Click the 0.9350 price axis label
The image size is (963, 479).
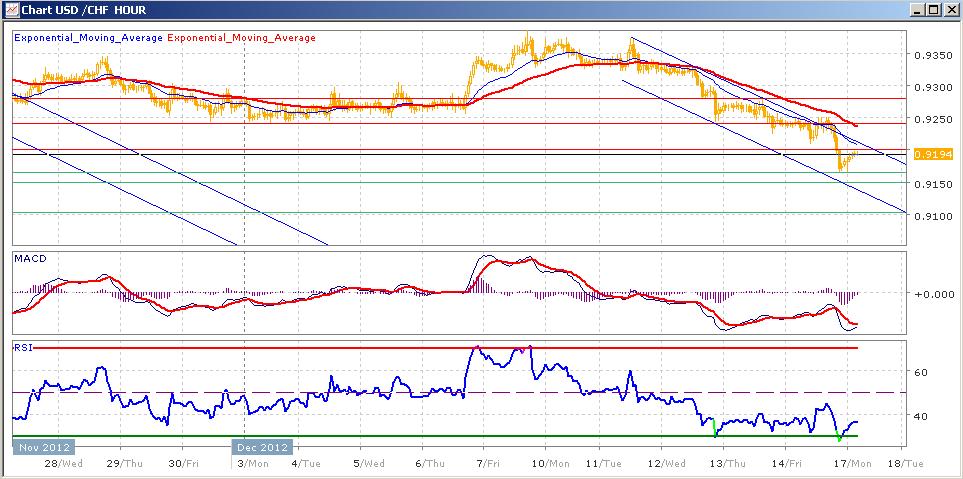tap(933, 56)
